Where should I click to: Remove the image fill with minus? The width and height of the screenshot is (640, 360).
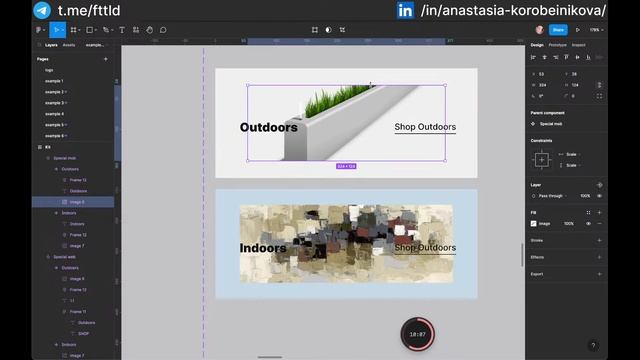point(599,224)
